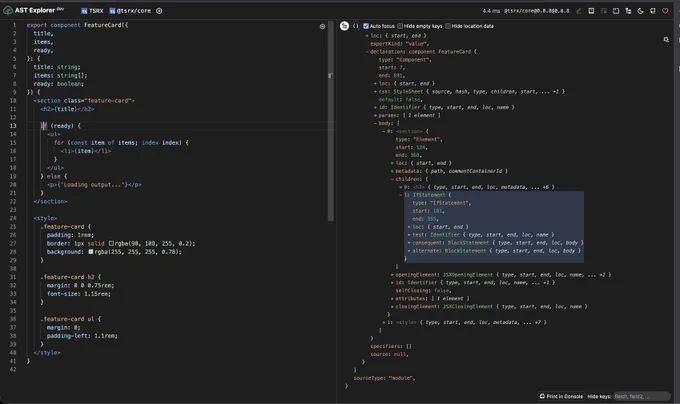Expand the openingElement: JSXOpeningElement node
The width and height of the screenshot is (680, 404).
[x=392, y=274]
